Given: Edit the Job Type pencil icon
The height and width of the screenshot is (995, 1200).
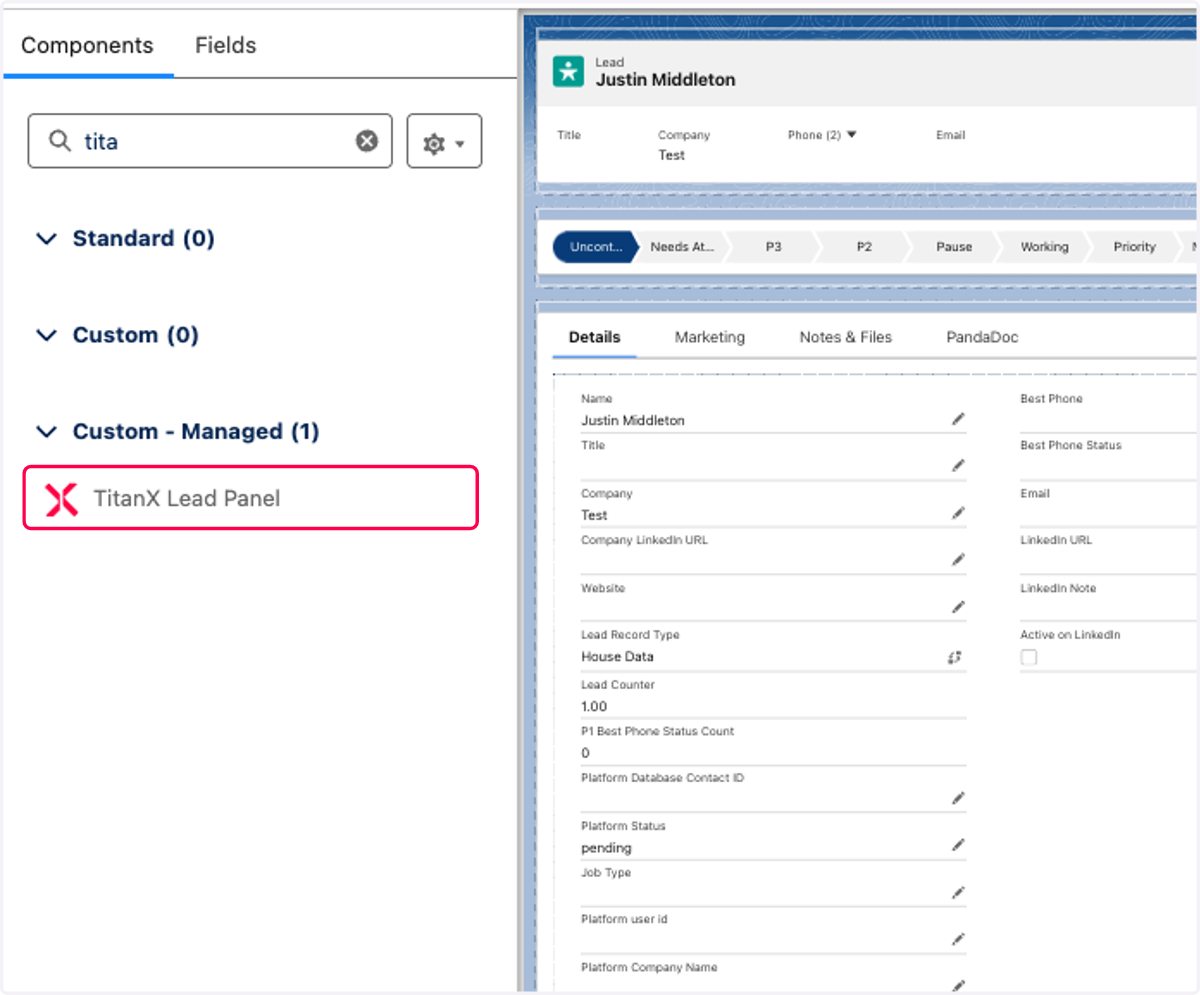Looking at the screenshot, I should (x=958, y=892).
